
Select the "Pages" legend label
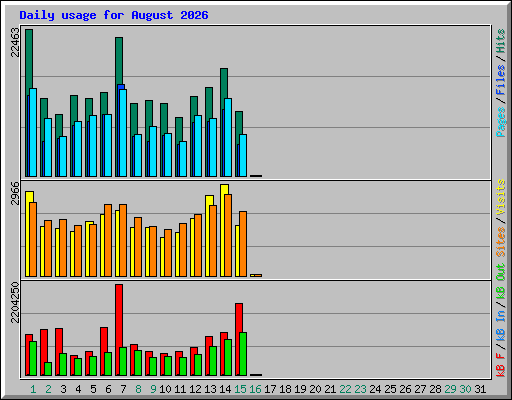point(501,122)
